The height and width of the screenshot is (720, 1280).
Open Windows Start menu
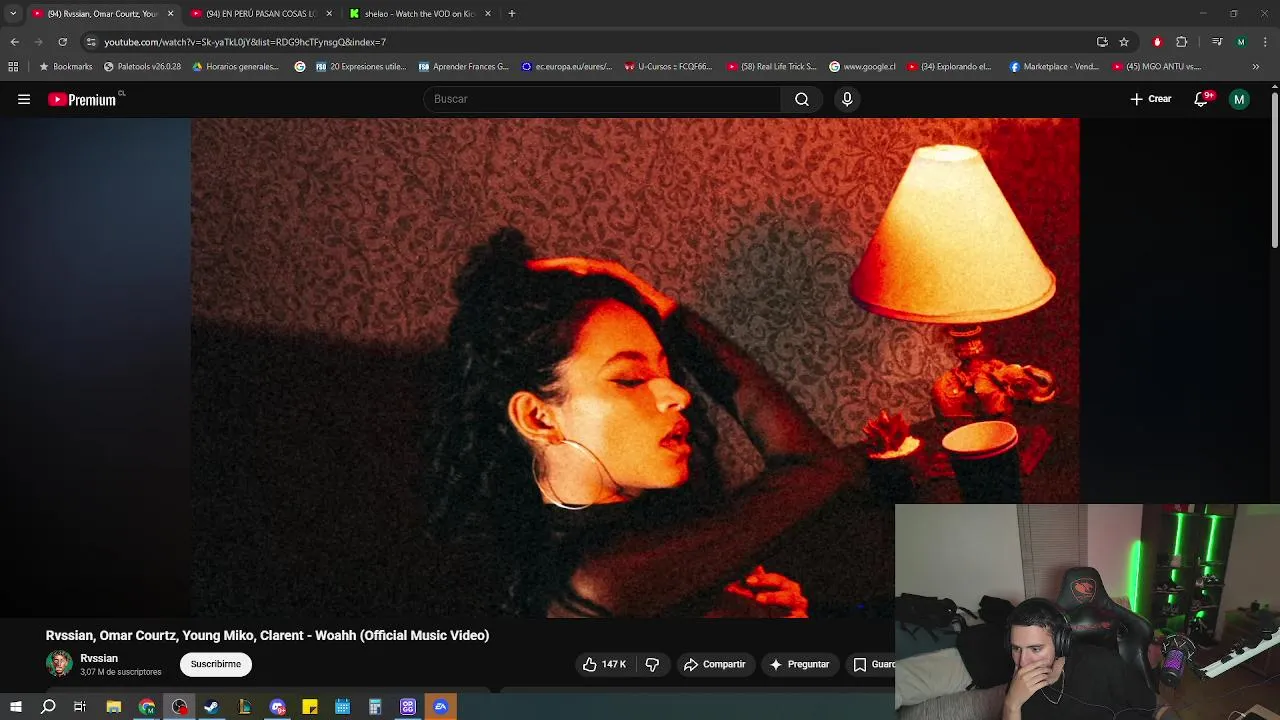[16, 707]
